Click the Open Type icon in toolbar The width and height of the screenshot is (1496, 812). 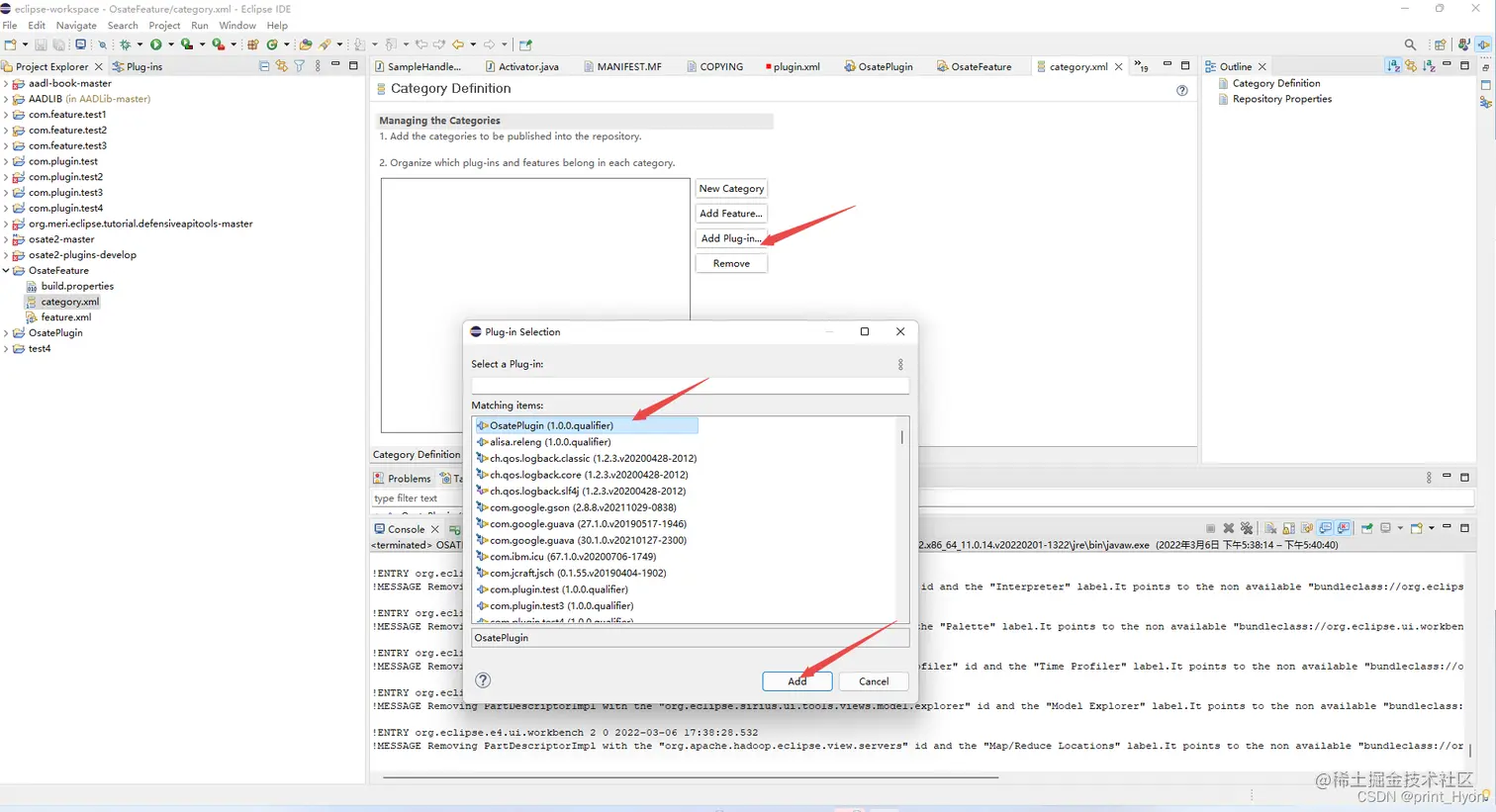306,45
